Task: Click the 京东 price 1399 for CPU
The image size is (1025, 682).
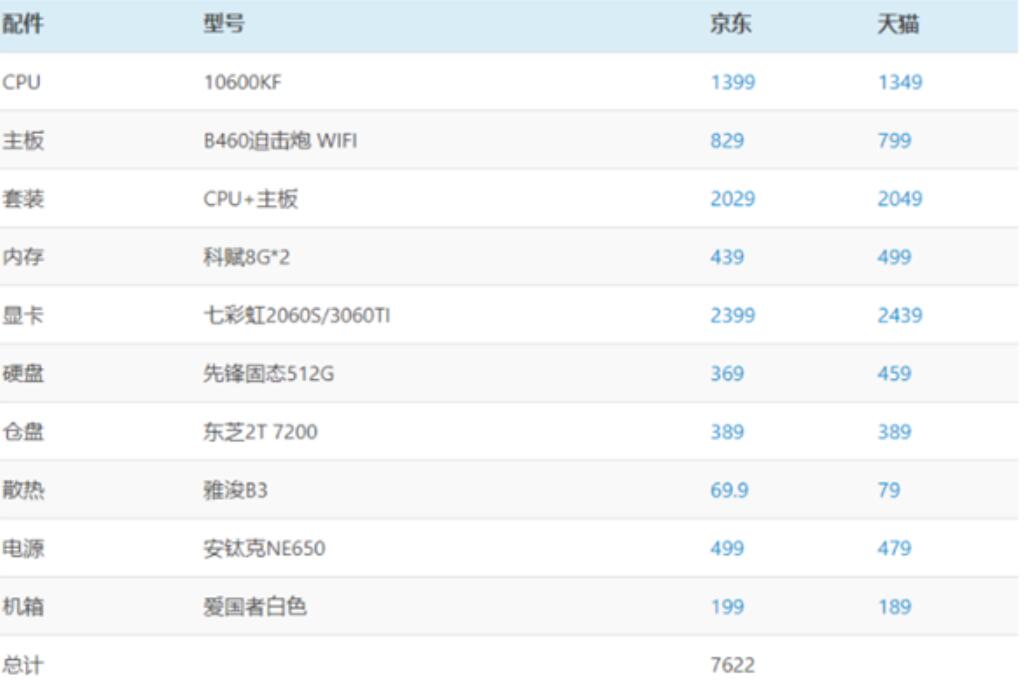Action: (732, 83)
